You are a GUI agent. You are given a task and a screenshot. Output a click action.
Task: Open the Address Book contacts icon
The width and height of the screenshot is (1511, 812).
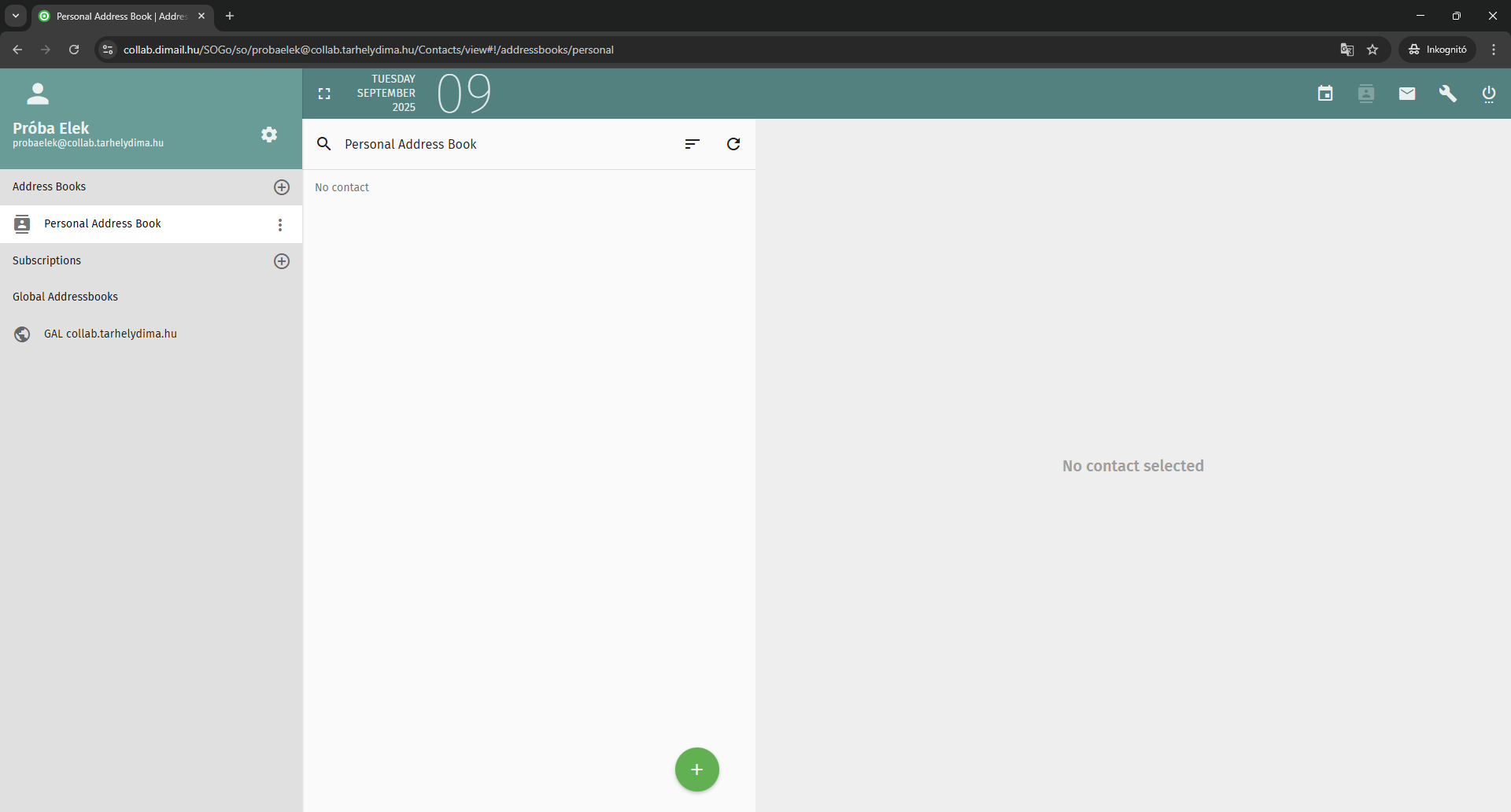(1366, 94)
